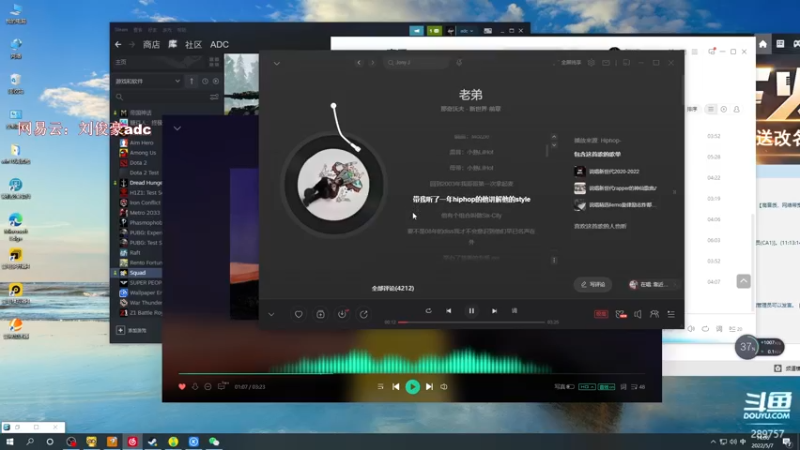Click the Steam broadcast announcement icon
The width and height of the screenshot is (800, 450).
coord(416,31)
